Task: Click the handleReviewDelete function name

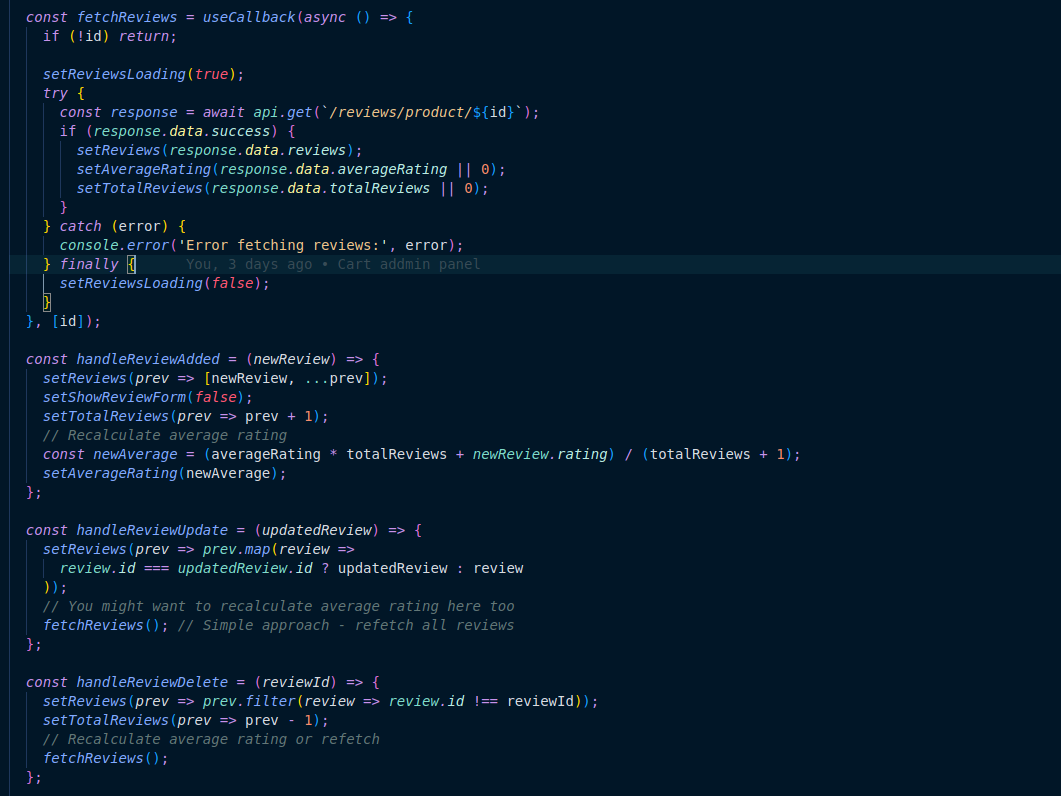Action: point(152,682)
